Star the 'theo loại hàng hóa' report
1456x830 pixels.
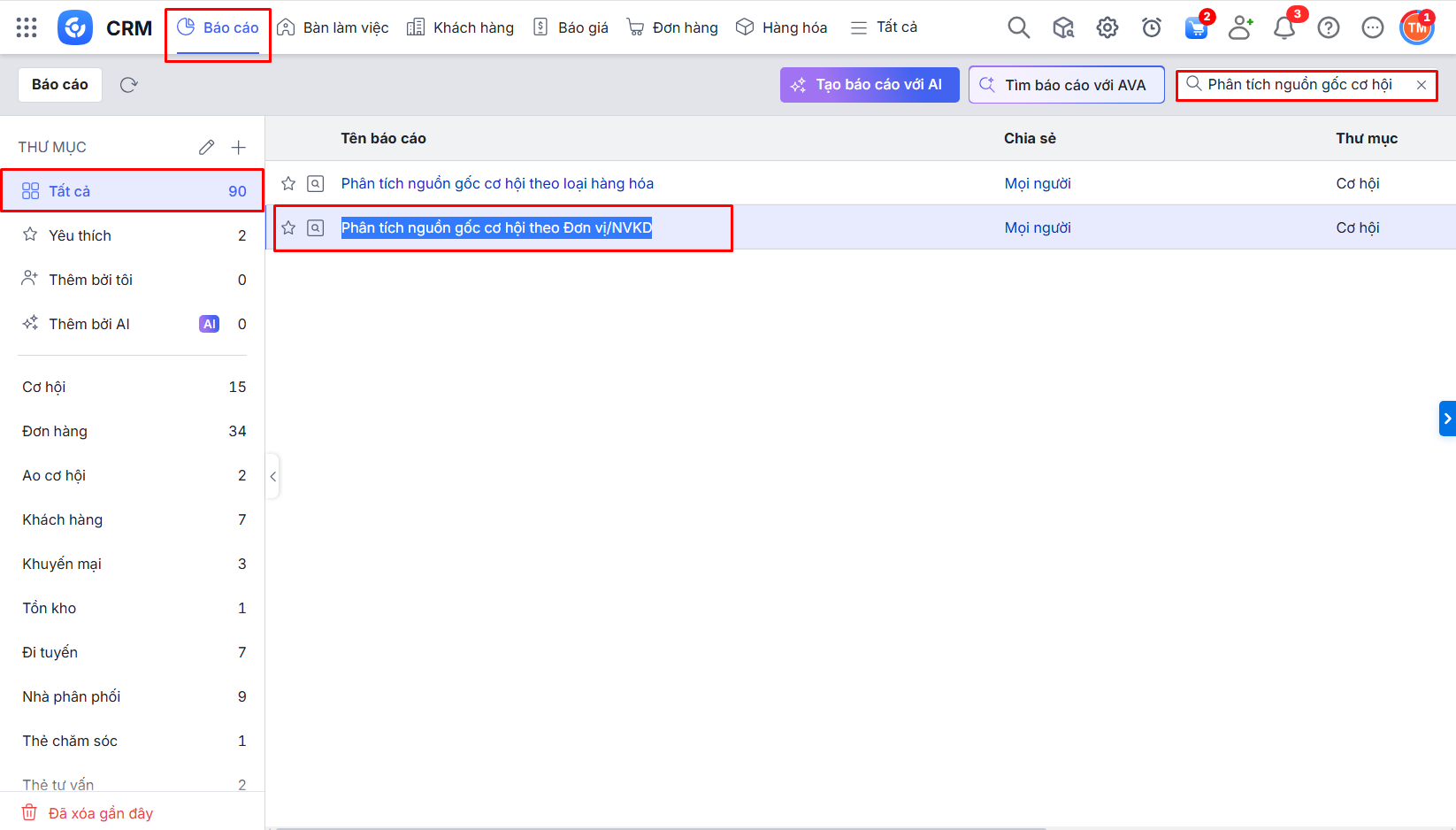pyautogui.click(x=288, y=183)
